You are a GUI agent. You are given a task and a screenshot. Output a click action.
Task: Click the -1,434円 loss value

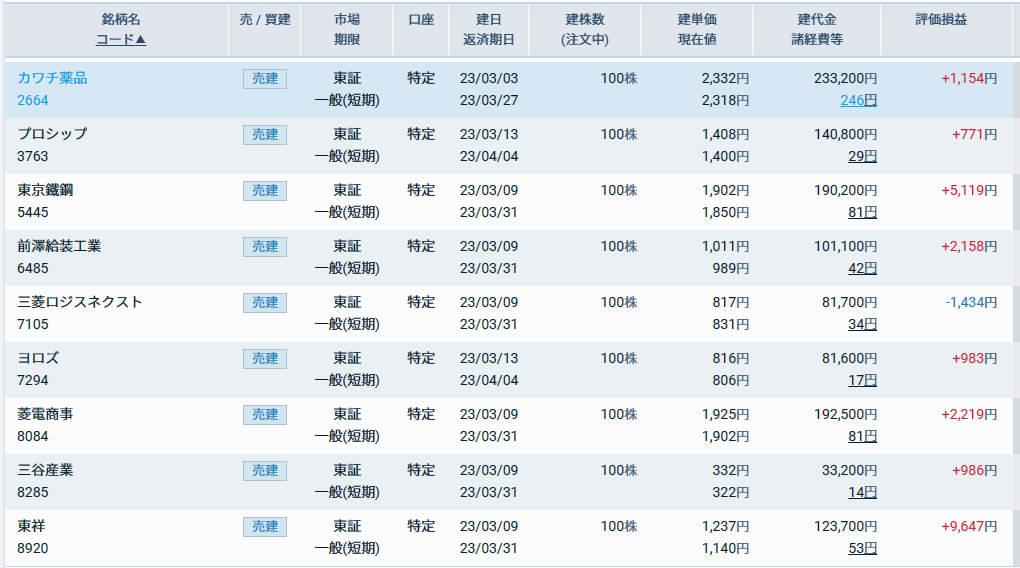point(971,302)
